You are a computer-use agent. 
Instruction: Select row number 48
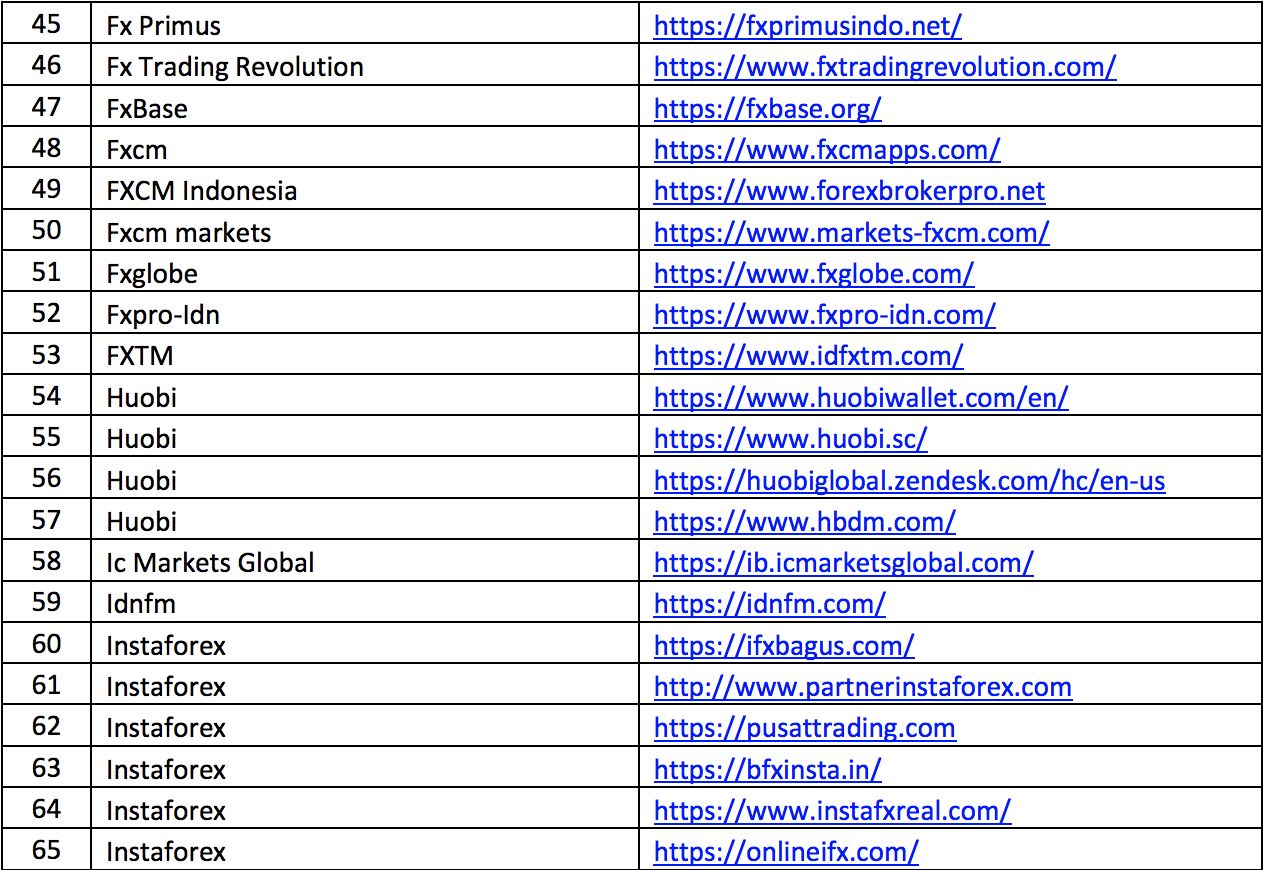click(47, 148)
